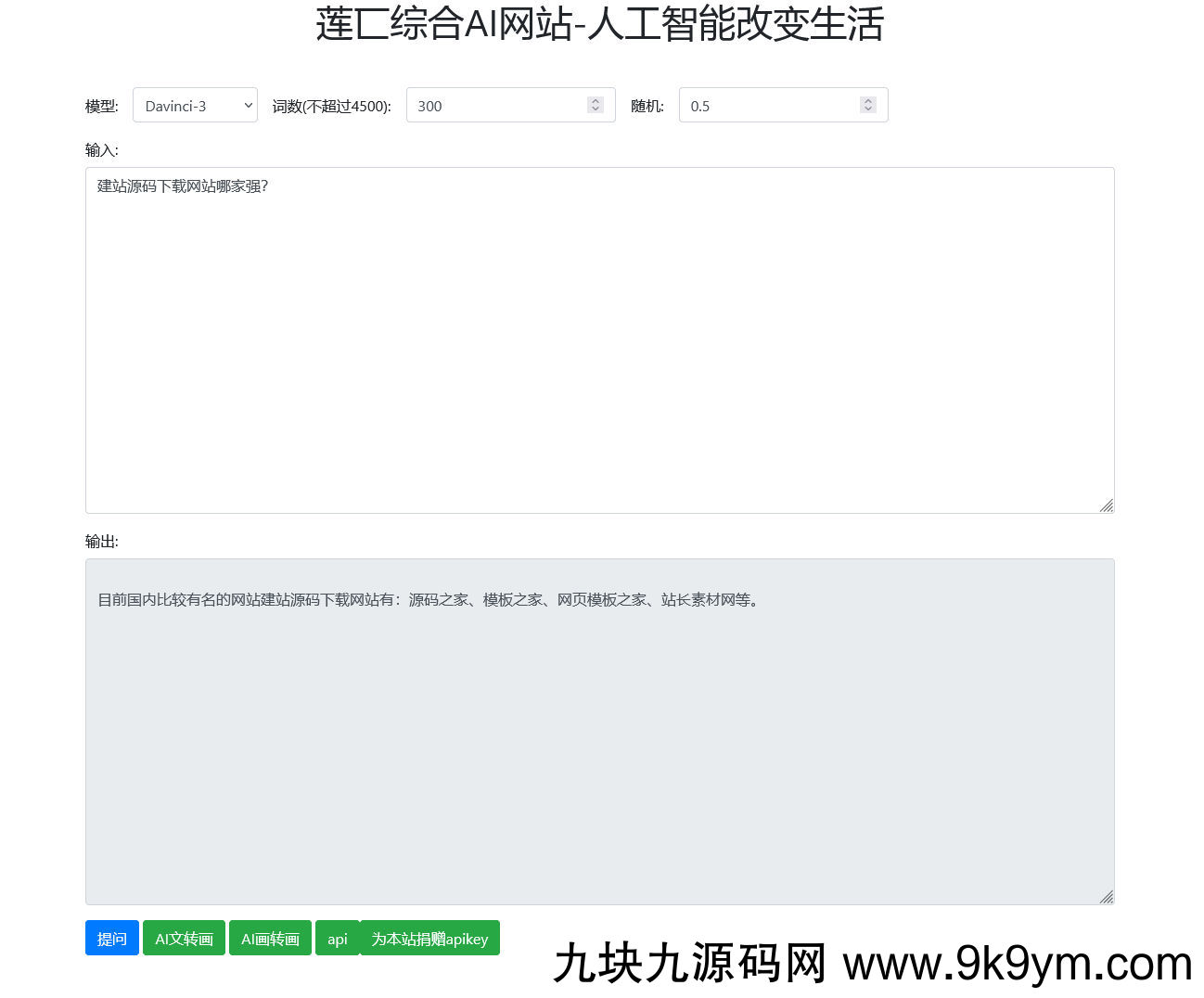The height and width of the screenshot is (998, 1204).
Task: Decrease the 随机 value with the down arrow
Action: coord(868,110)
